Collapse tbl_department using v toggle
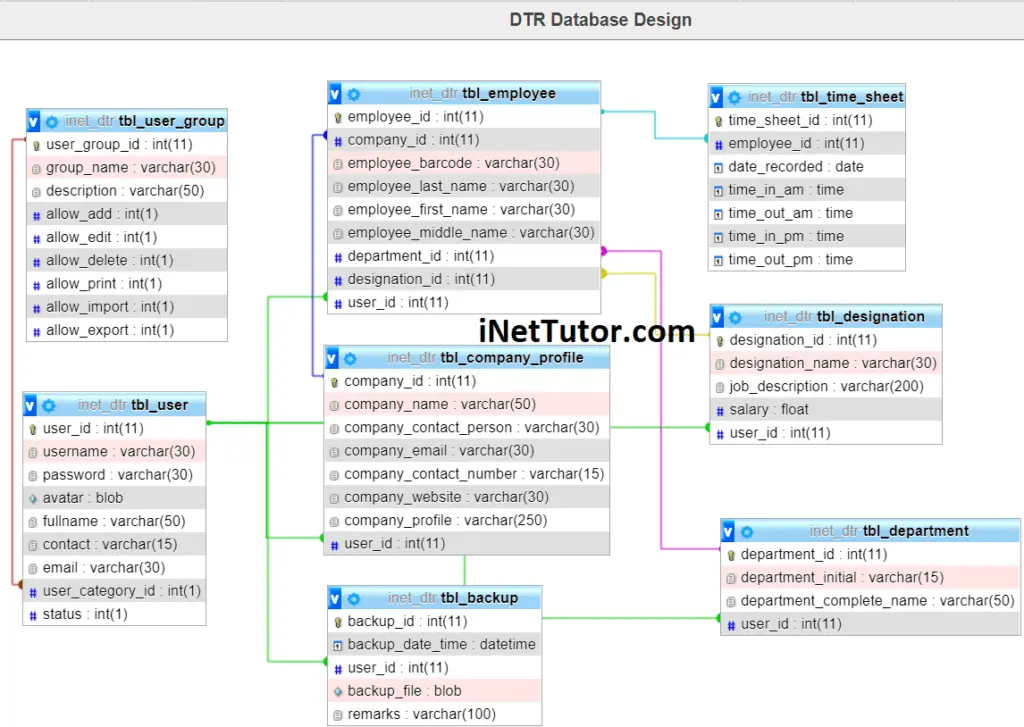This screenshot has height=727, width=1024. tap(728, 532)
